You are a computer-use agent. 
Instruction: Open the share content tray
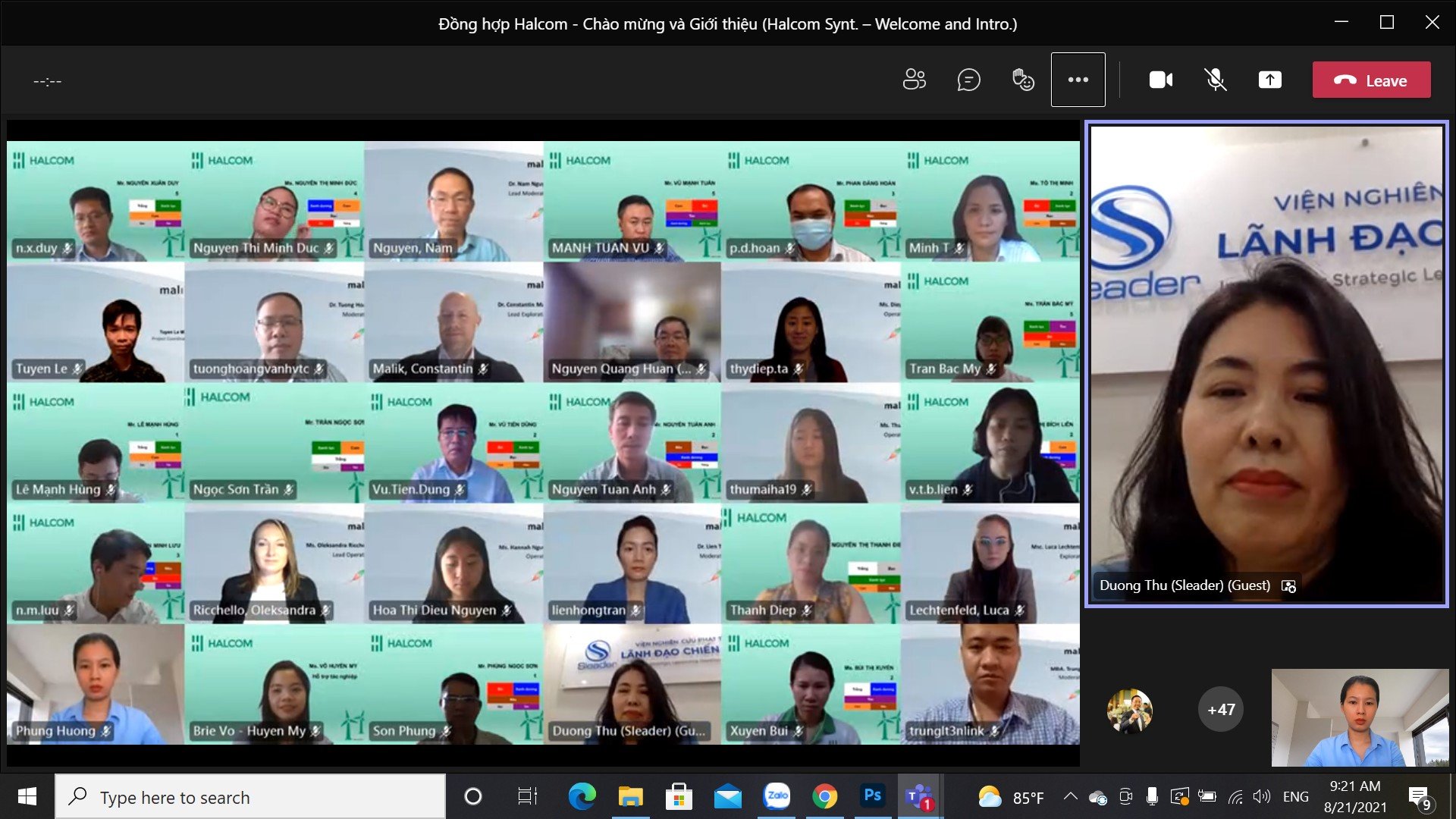(x=1269, y=80)
